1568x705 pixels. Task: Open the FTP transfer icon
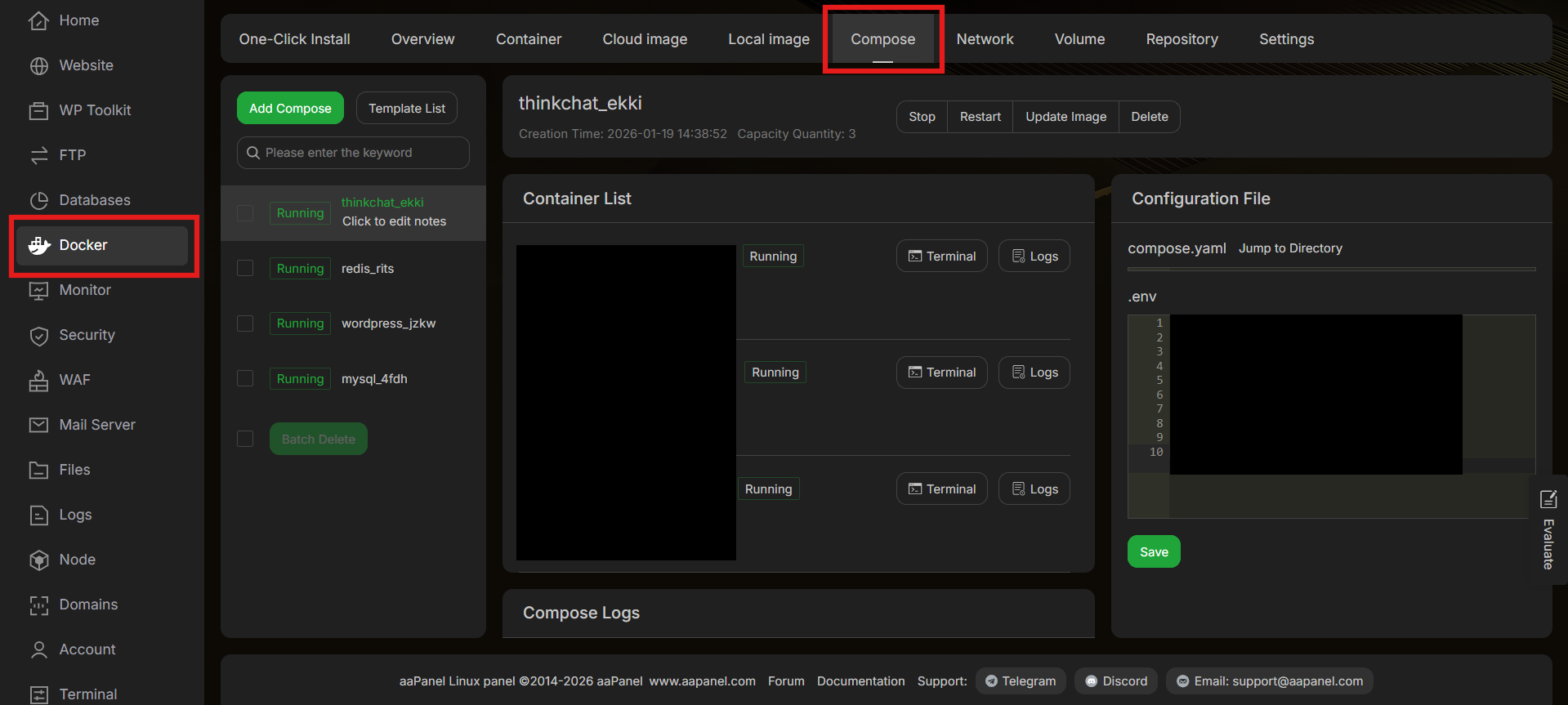[38, 155]
